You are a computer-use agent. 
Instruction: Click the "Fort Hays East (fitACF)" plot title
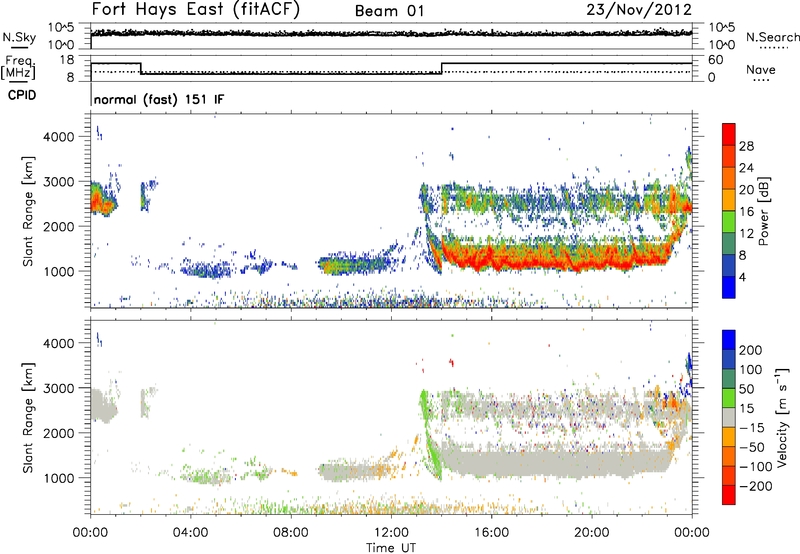[195, 10]
